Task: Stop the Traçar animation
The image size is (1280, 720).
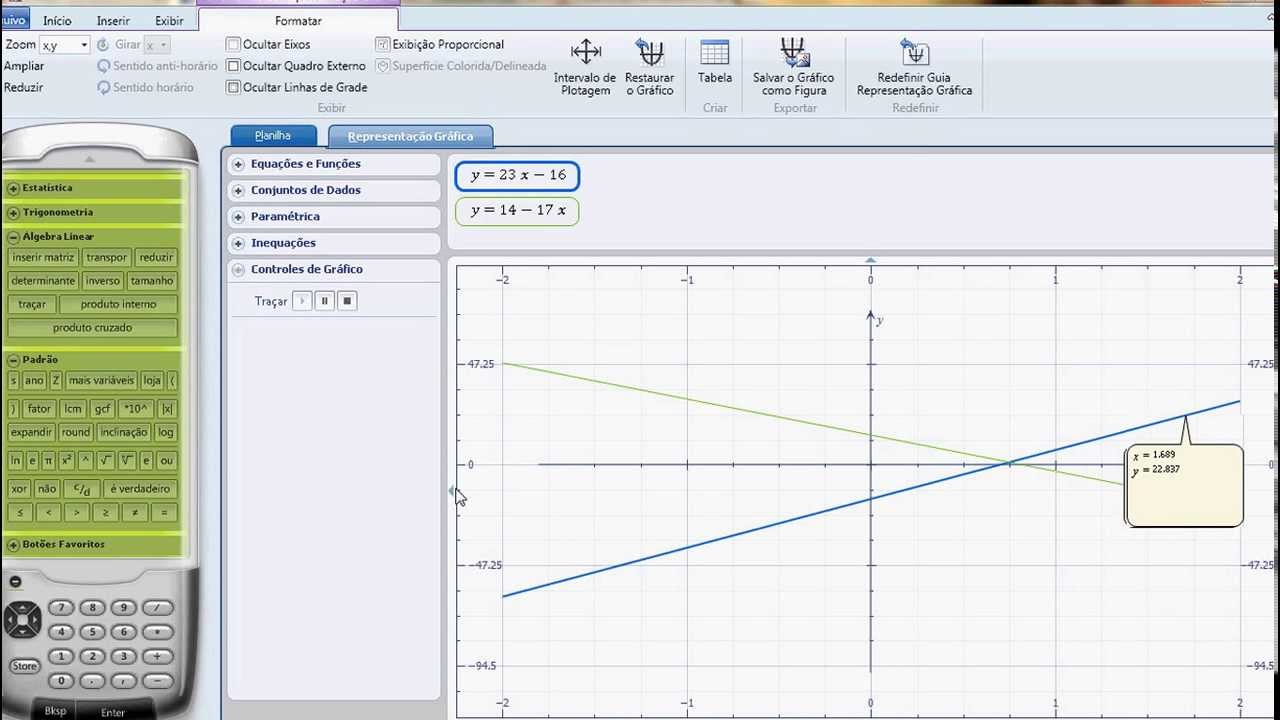Action: pyautogui.click(x=347, y=301)
